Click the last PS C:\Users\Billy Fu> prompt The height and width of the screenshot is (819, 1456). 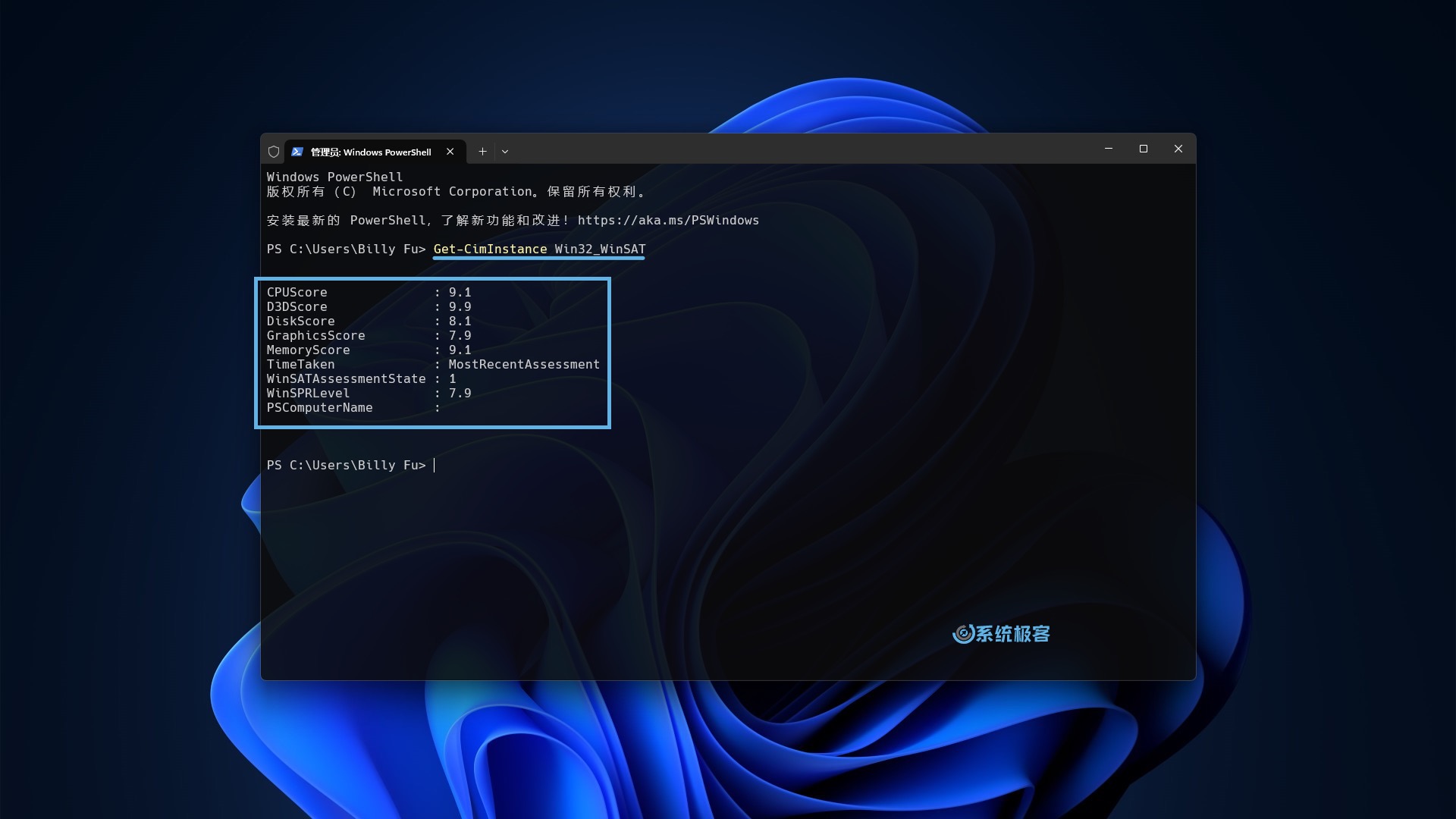(x=346, y=465)
